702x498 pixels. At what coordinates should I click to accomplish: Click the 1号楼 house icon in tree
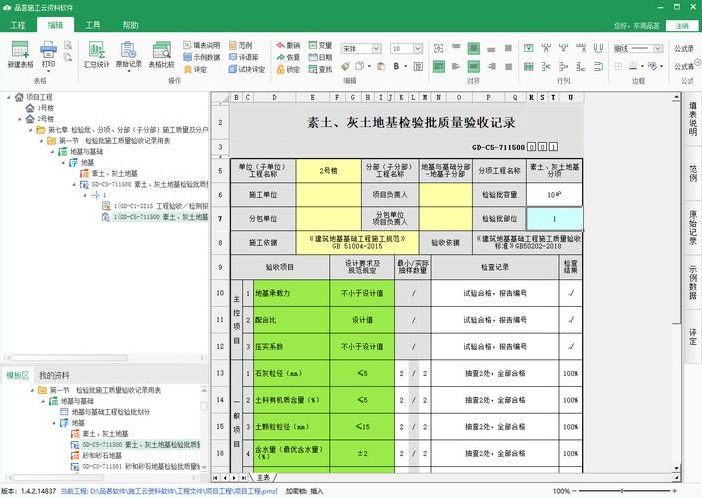tap(30, 107)
